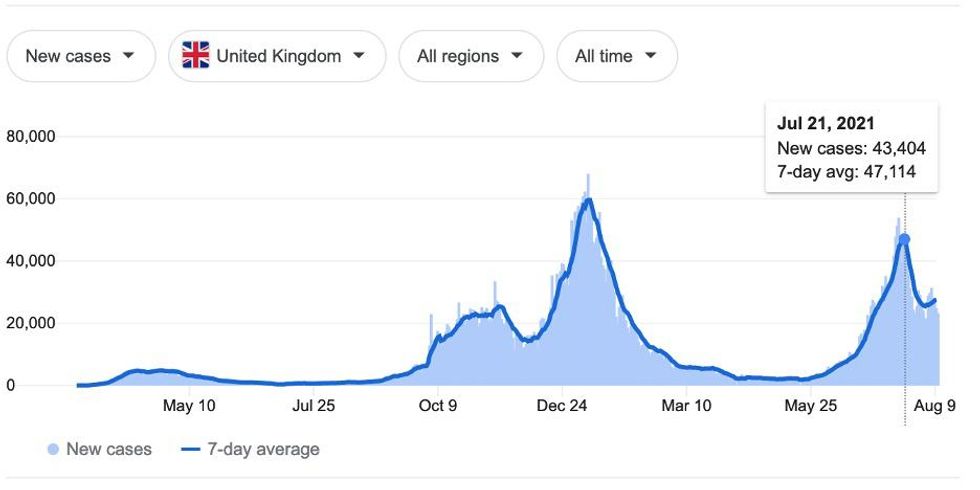Click the May 10 x-axis label
The height and width of the screenshot is (490, 980).
(189, 406)
